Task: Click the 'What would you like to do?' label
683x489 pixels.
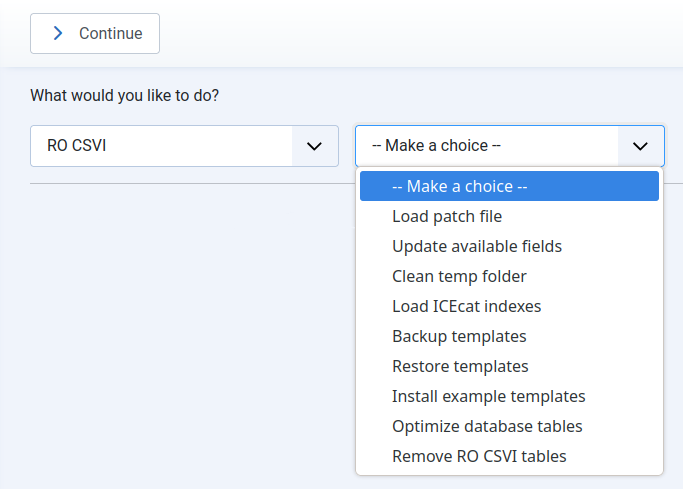Action: 125,96
